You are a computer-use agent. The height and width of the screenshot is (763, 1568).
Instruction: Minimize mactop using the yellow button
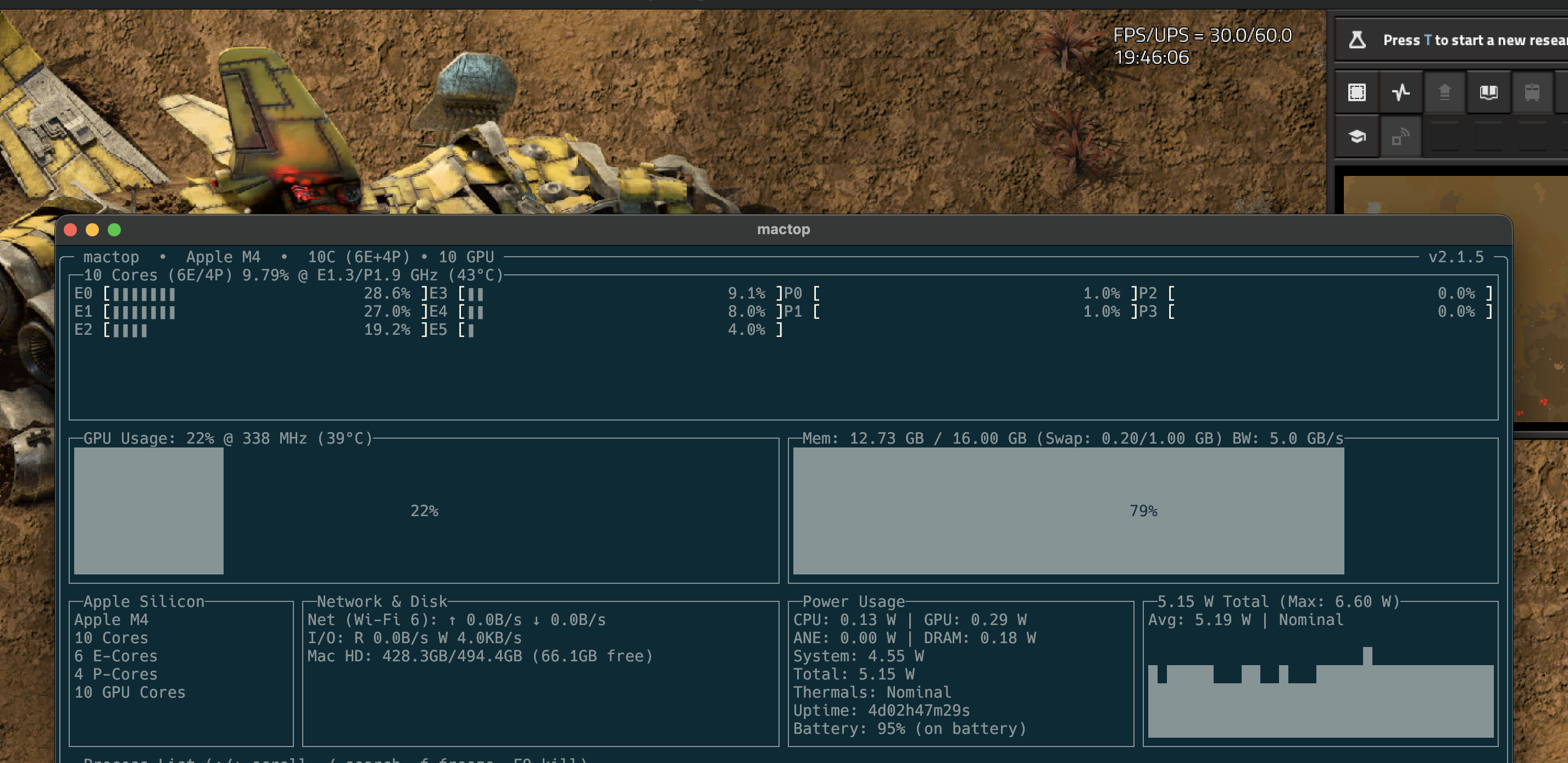coord(92,230)
